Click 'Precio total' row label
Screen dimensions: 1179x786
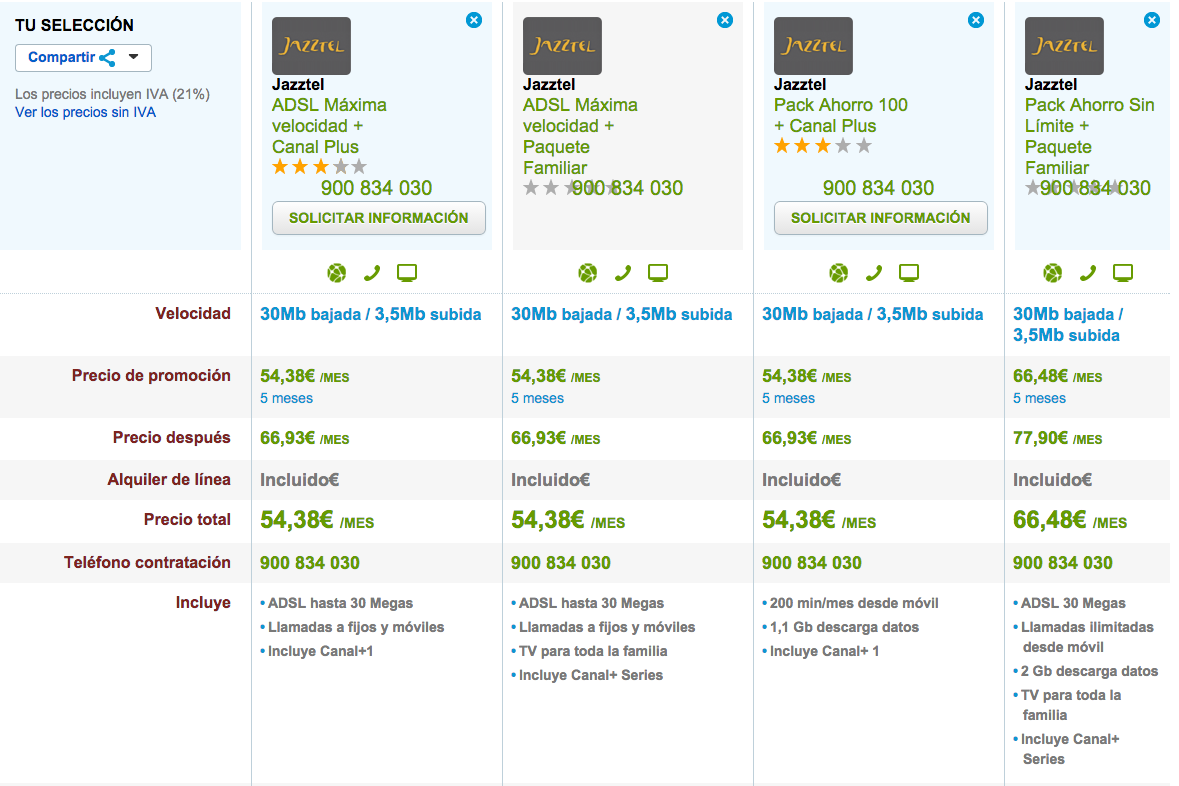[187, 519]
